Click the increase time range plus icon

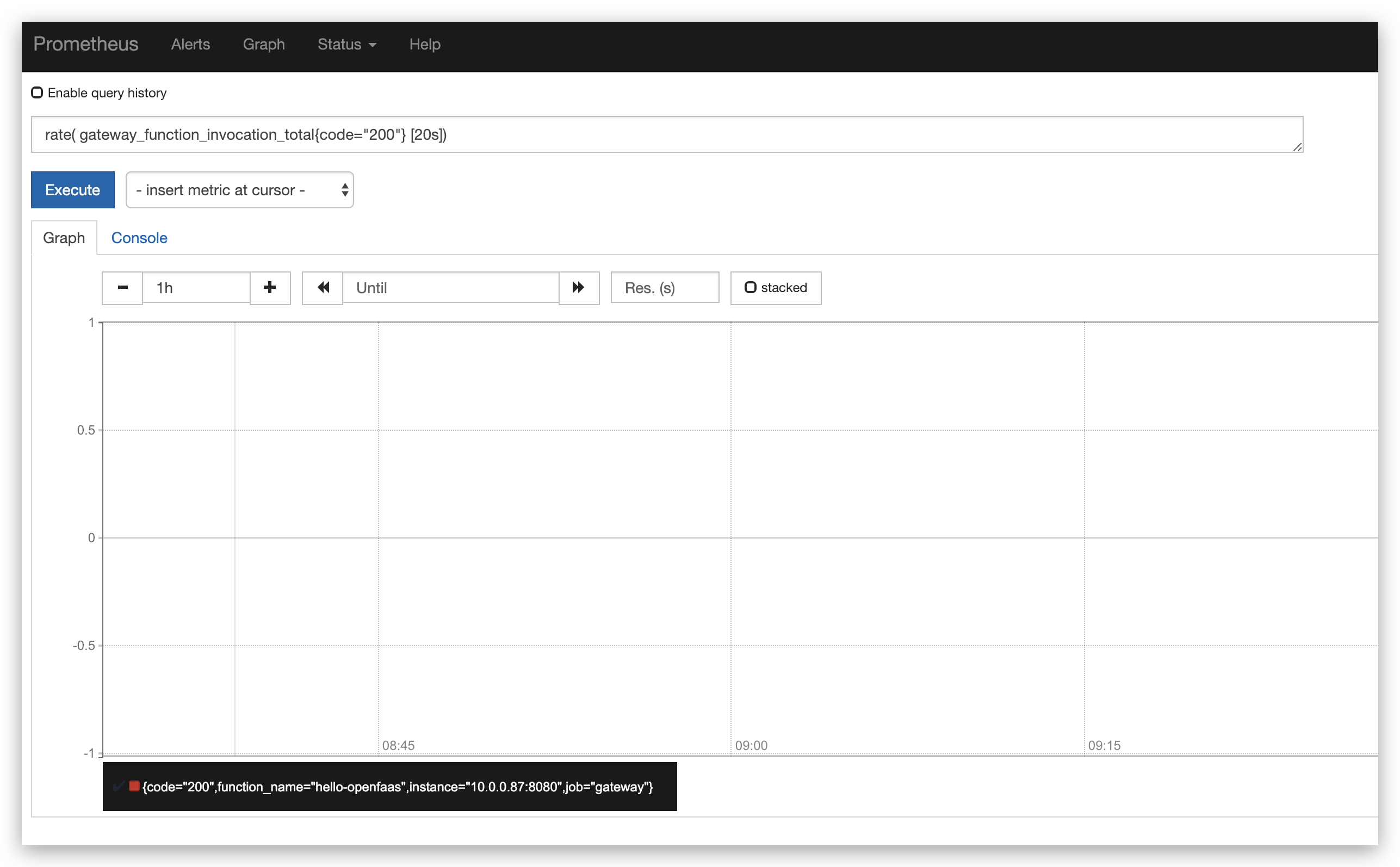pyautogui.click(x=269, y=288)
